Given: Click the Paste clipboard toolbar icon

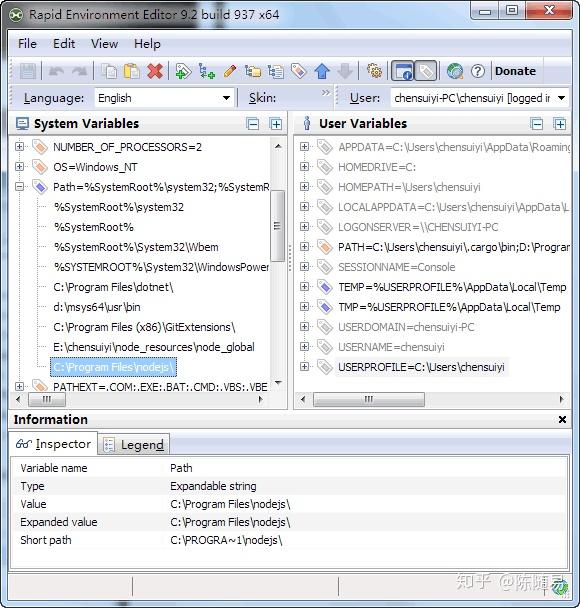Looking at the screenshot, I should pyautogui.click(x=132, y=71).
